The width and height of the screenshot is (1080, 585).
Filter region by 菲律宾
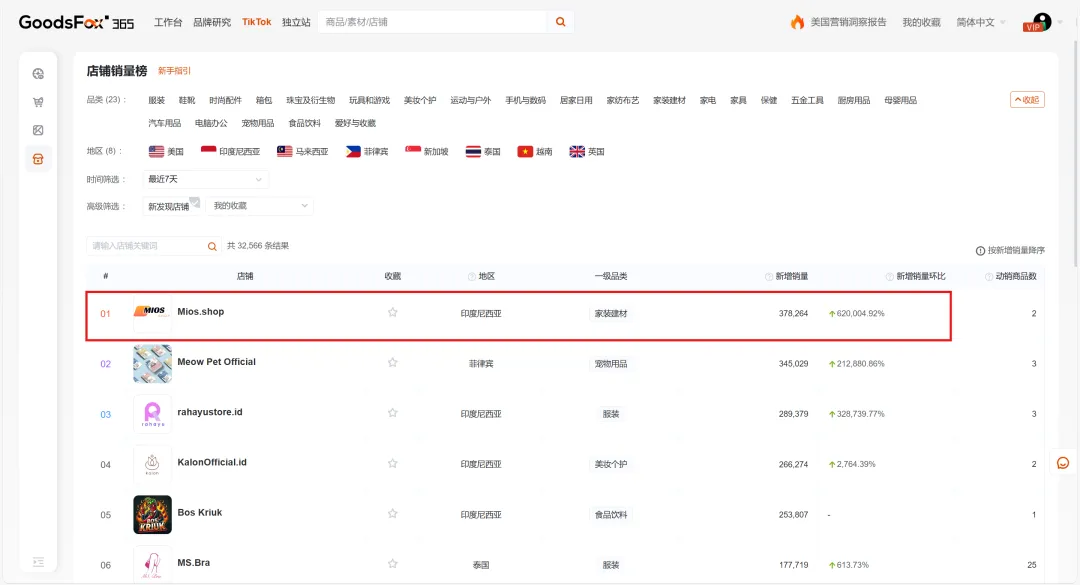pyautogui.click(x=367, y=152)
